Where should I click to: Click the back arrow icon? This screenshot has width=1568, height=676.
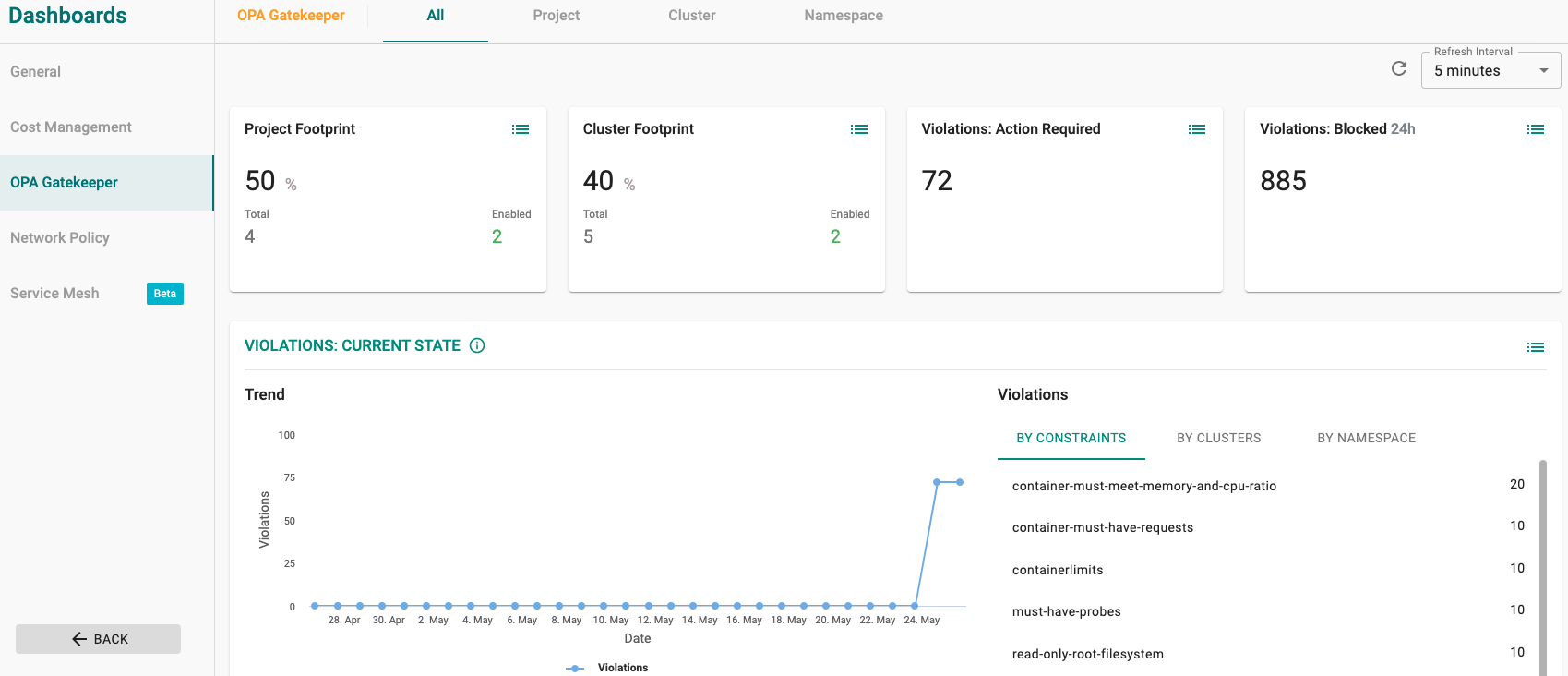[79, 639]
